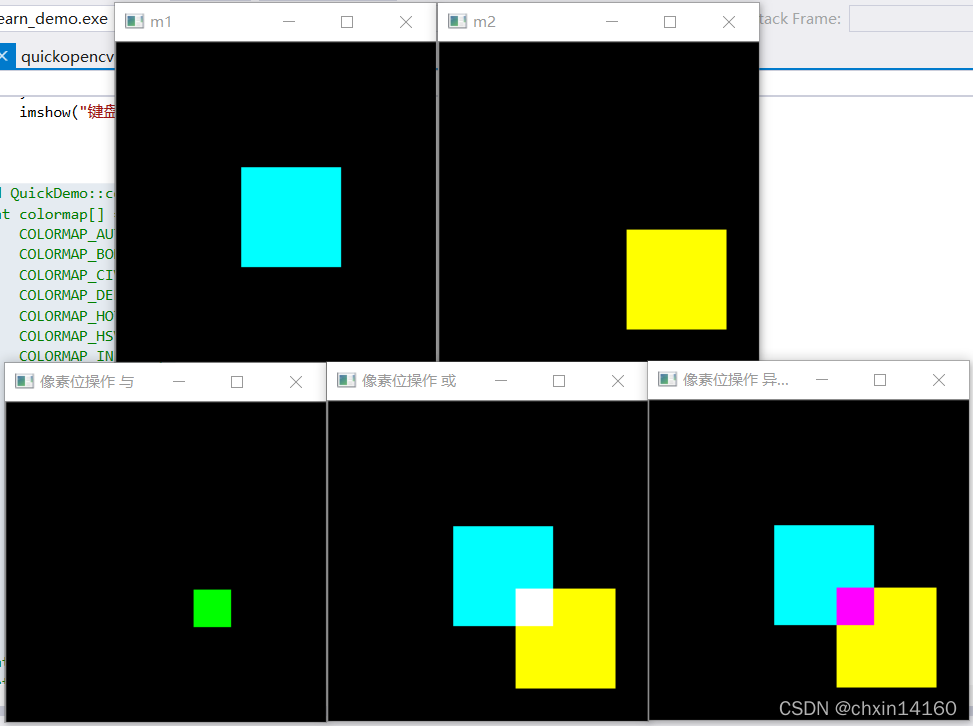Image resolution: width=973 pixels, height=726 pixels.
Task: Minimize the m2 window
Action: [x=612, y=22]
